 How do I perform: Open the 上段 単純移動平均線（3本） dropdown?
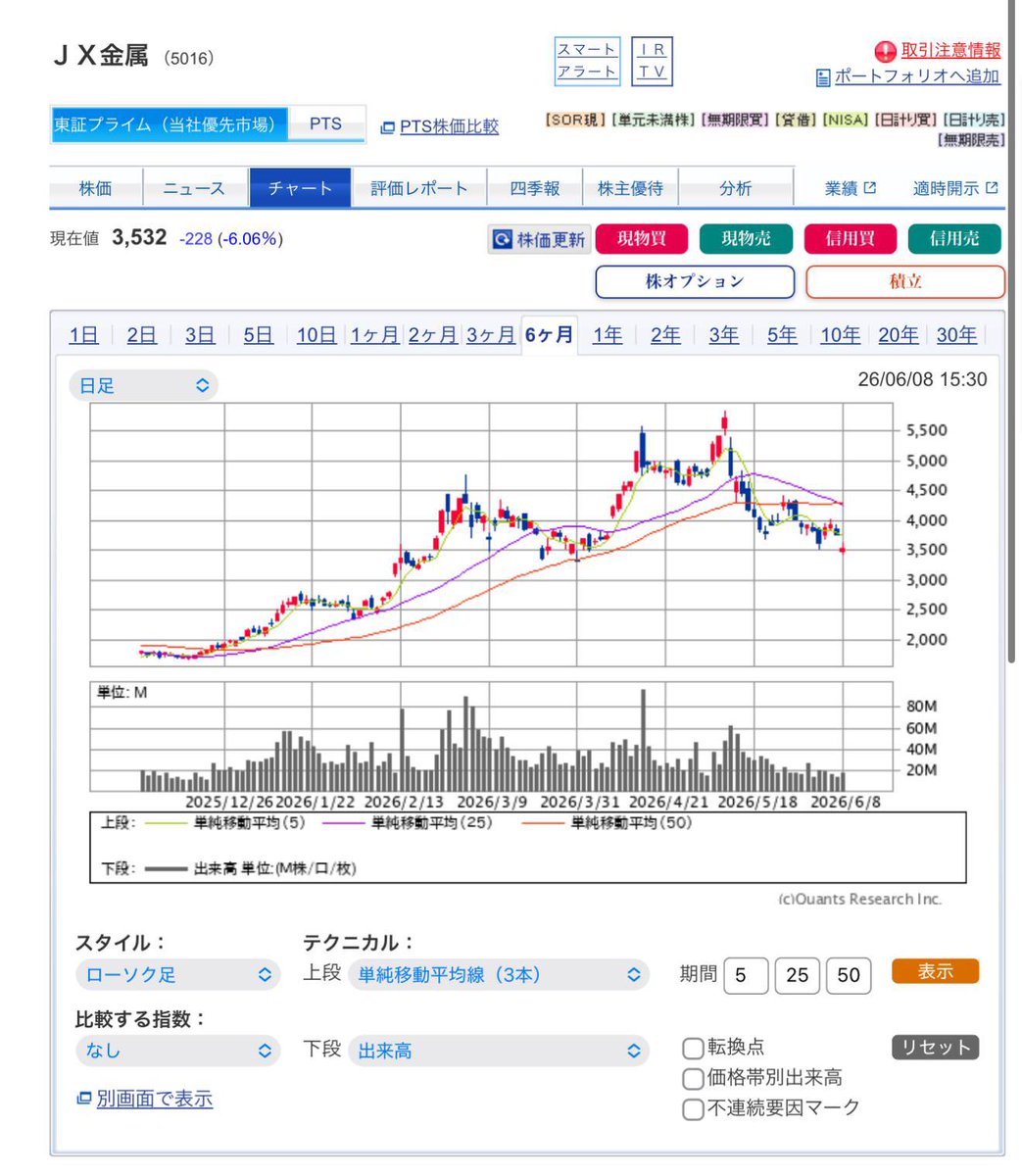[x=499, y=974]
